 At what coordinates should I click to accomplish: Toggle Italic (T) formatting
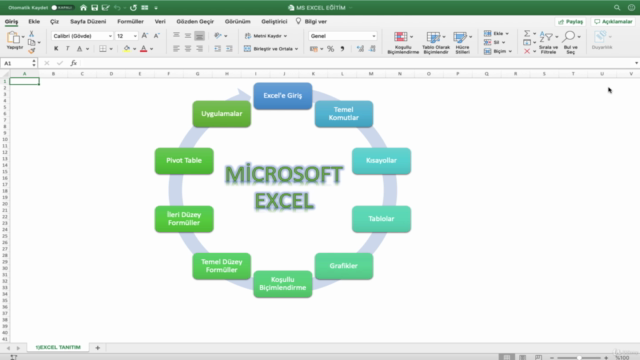(x=67, y=49)
